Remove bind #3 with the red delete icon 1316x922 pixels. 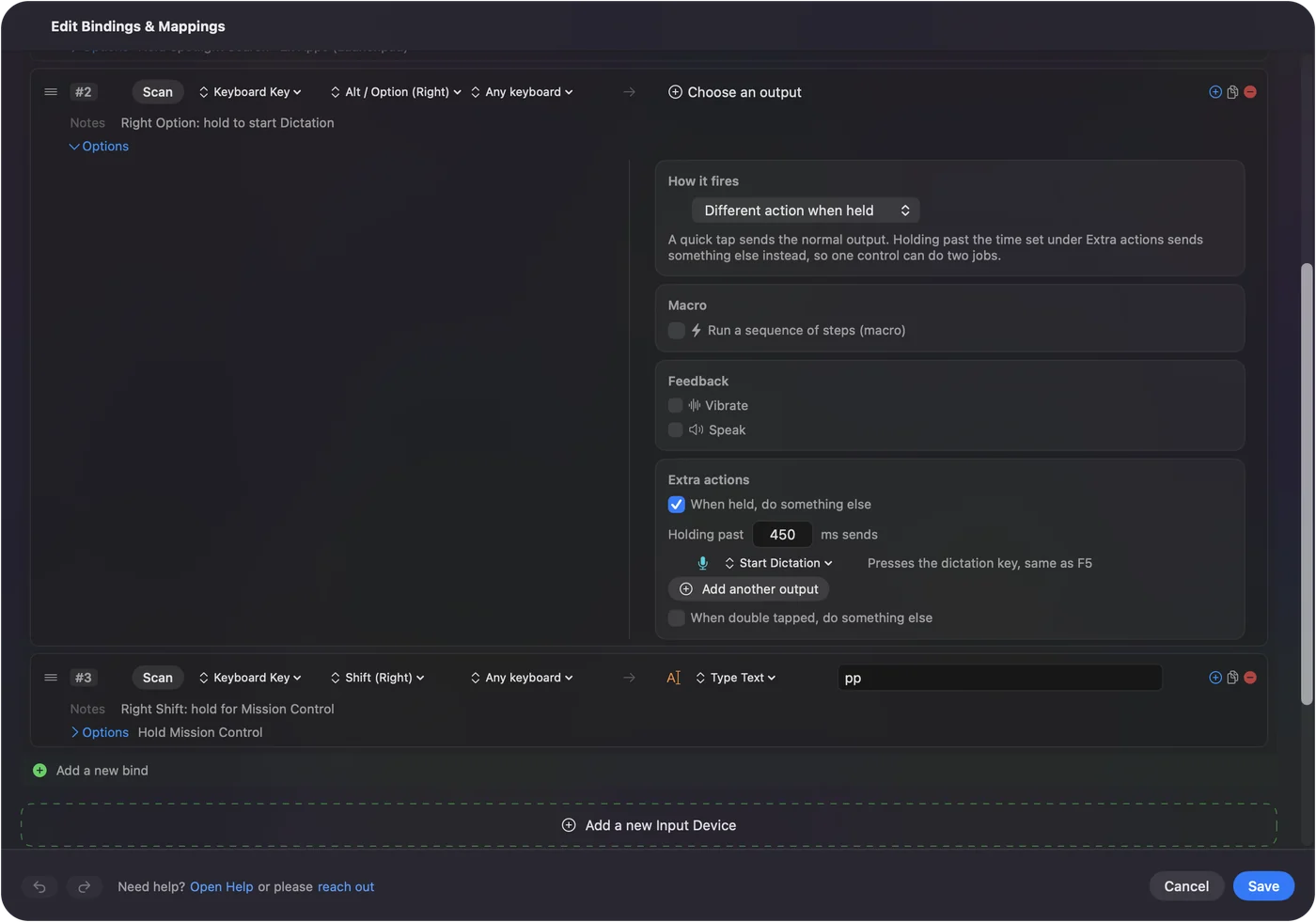[1250, 678]
